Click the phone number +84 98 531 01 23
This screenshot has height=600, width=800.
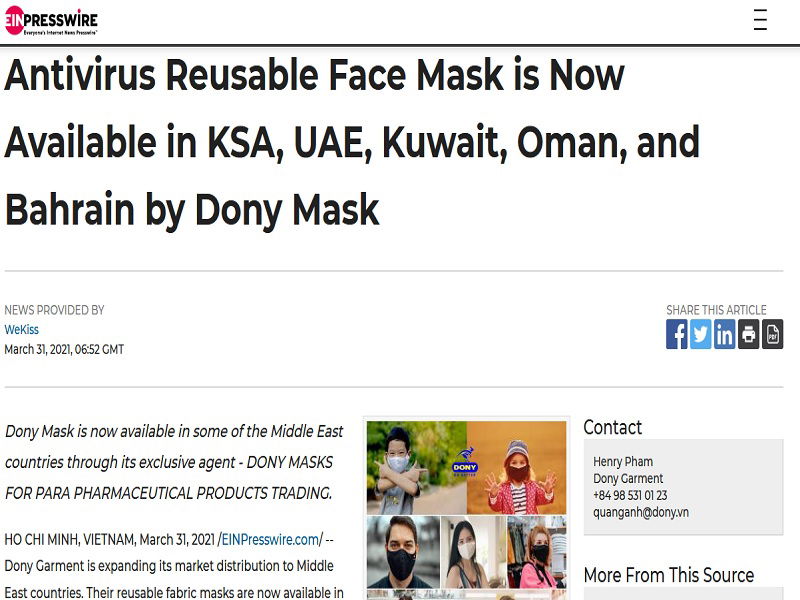pos(630,495)
